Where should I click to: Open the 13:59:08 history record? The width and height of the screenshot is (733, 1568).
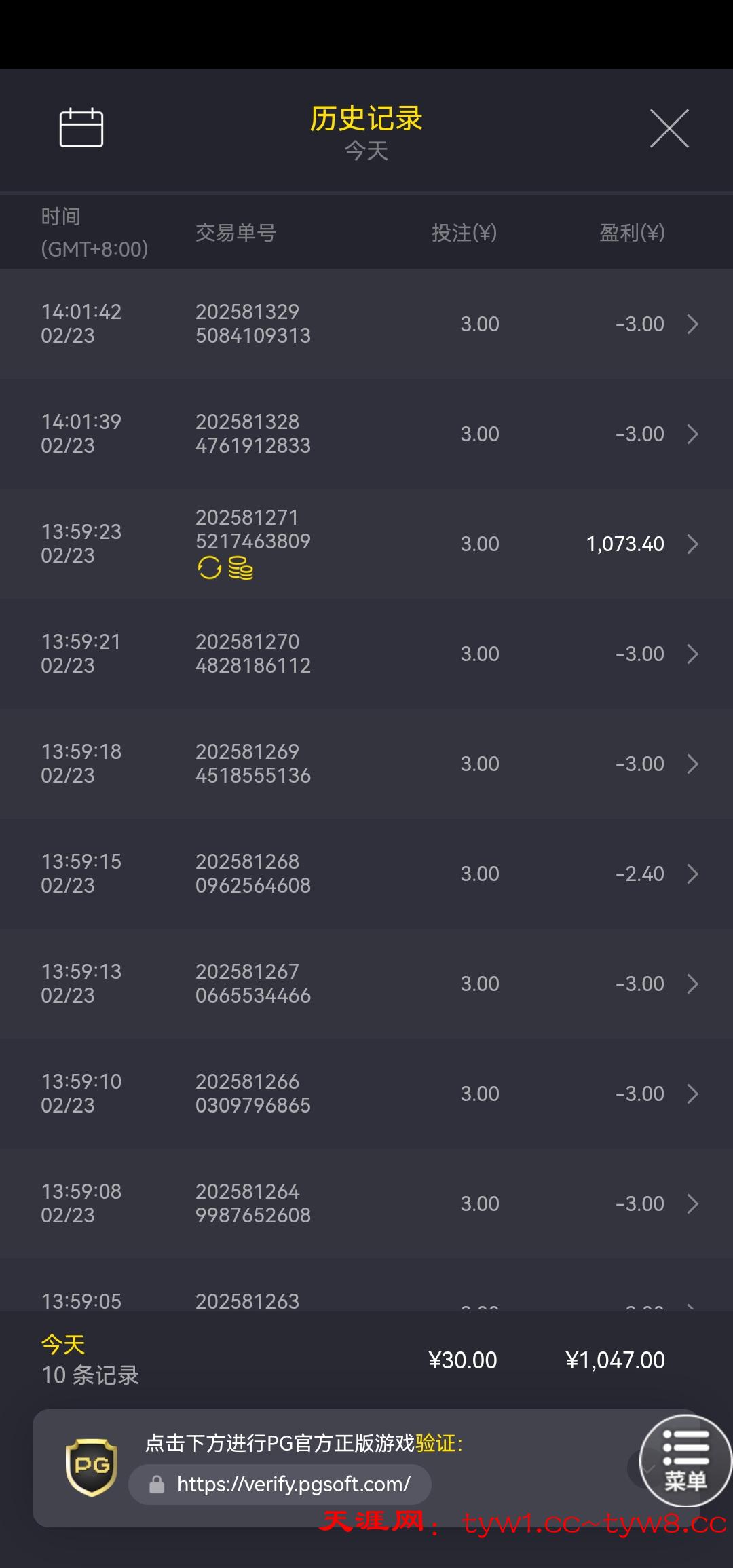click(366, 1203)
